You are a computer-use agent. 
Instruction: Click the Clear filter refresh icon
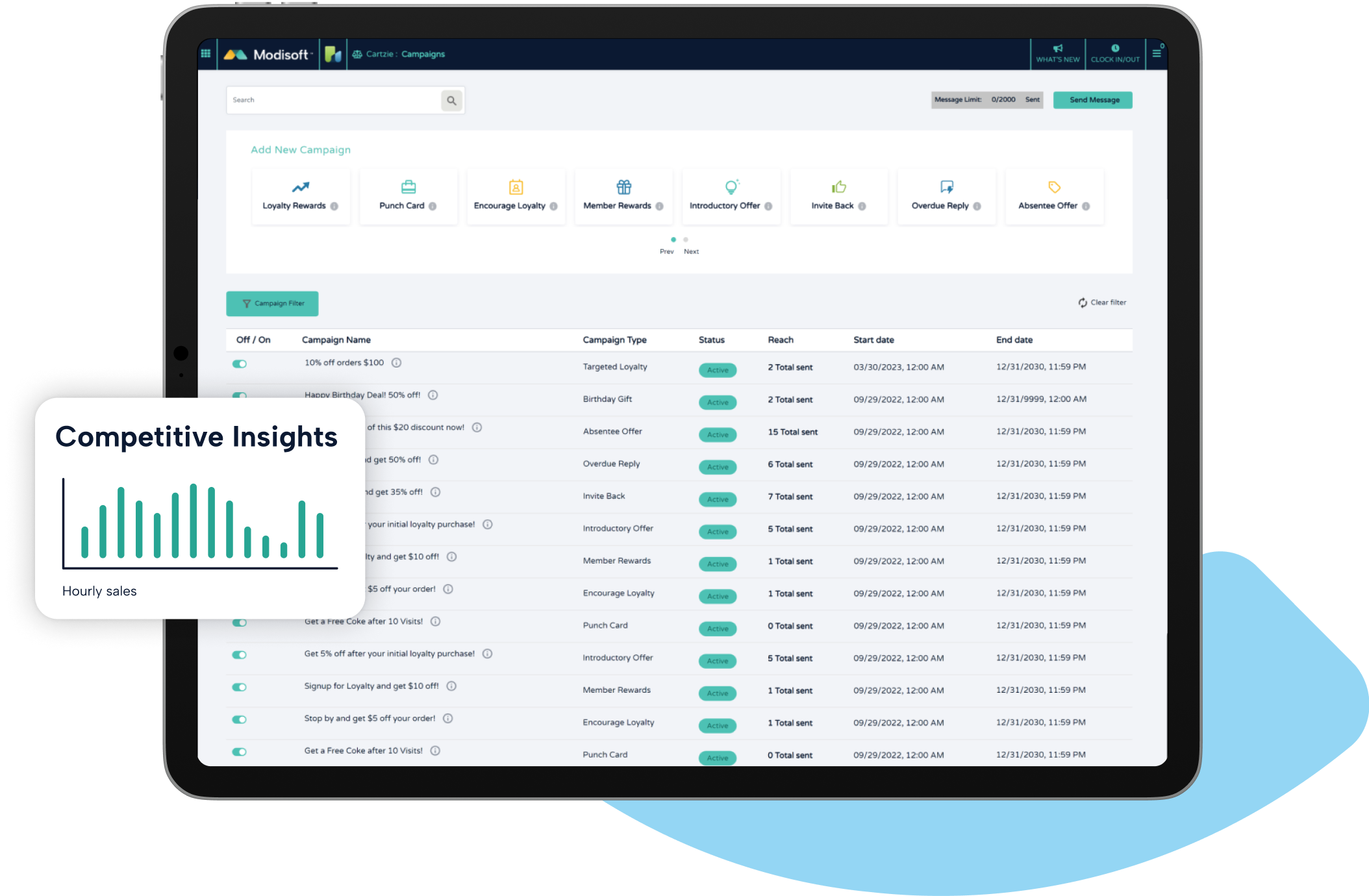pos(1083,303)
